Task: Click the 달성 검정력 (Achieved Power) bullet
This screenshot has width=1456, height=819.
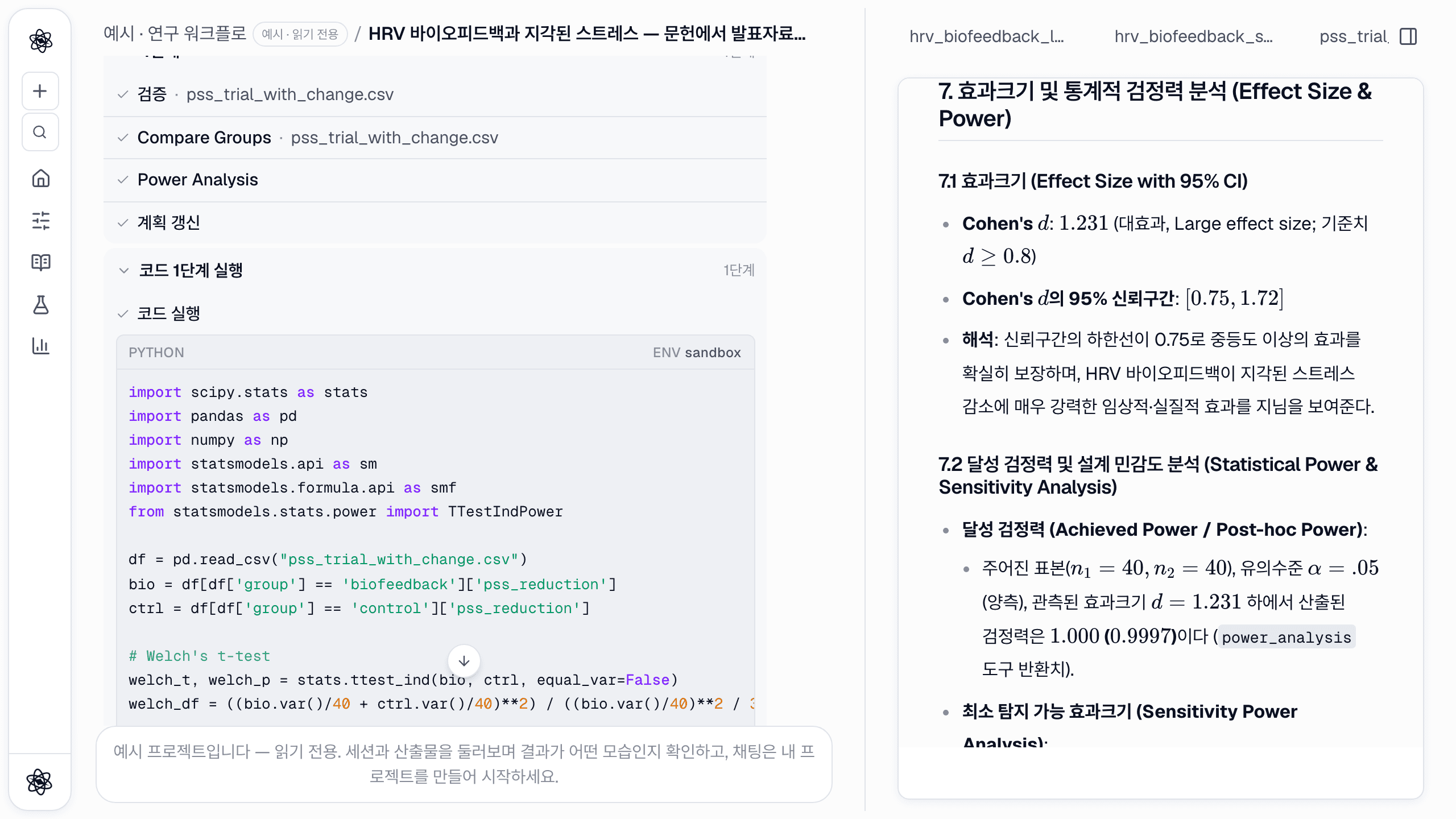Action: [1165, 530]
